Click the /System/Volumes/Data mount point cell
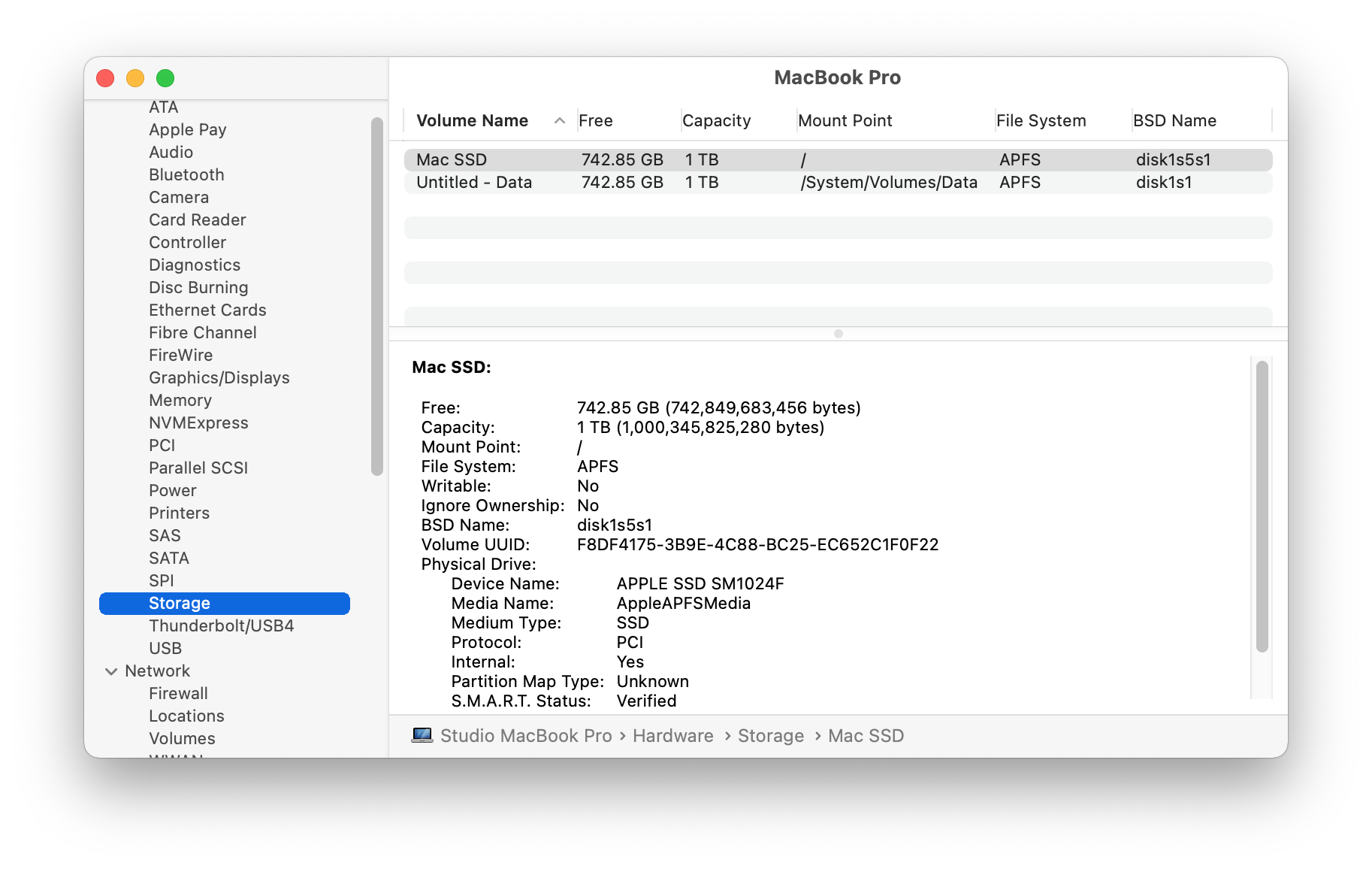Screen dimensions: 1372x869 coord(890,182)
